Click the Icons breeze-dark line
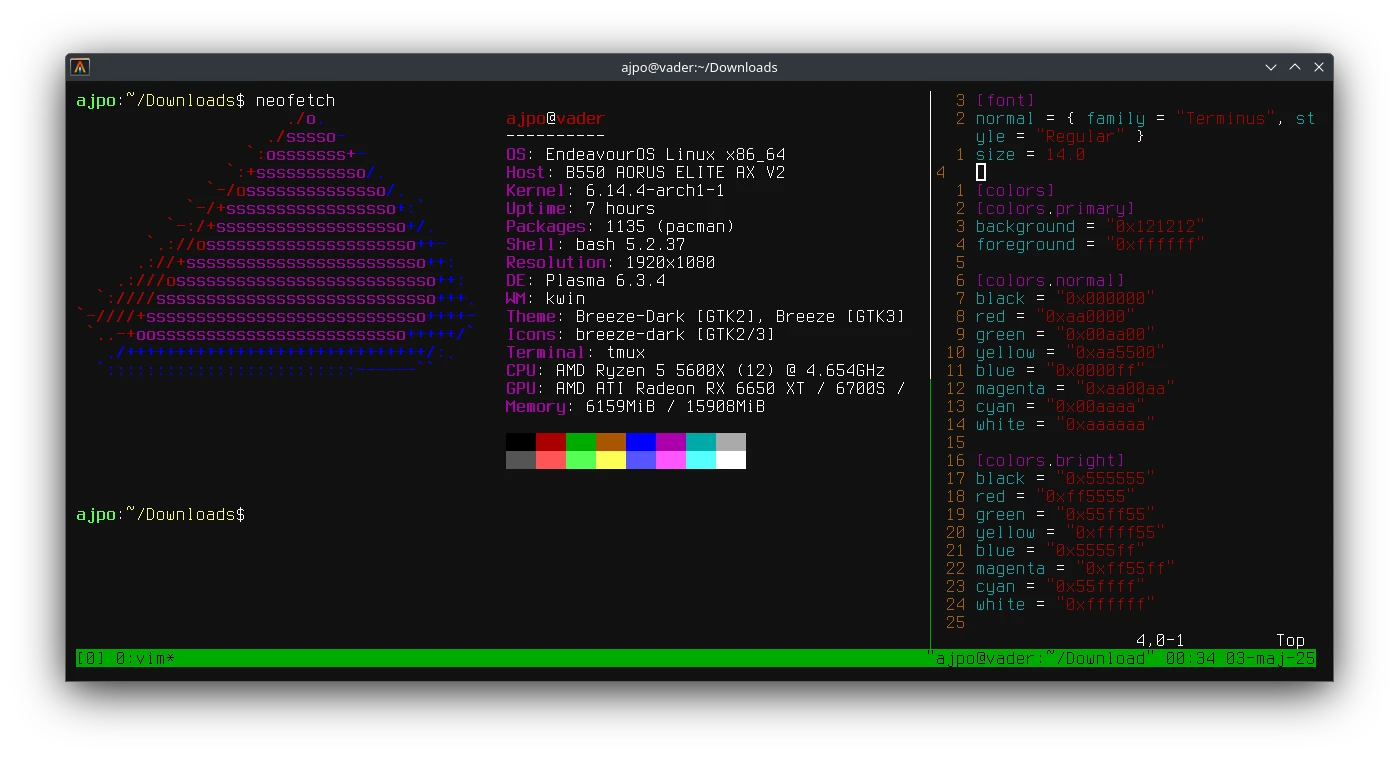Screen dimensions: 1399x759 tap(641, 334)
